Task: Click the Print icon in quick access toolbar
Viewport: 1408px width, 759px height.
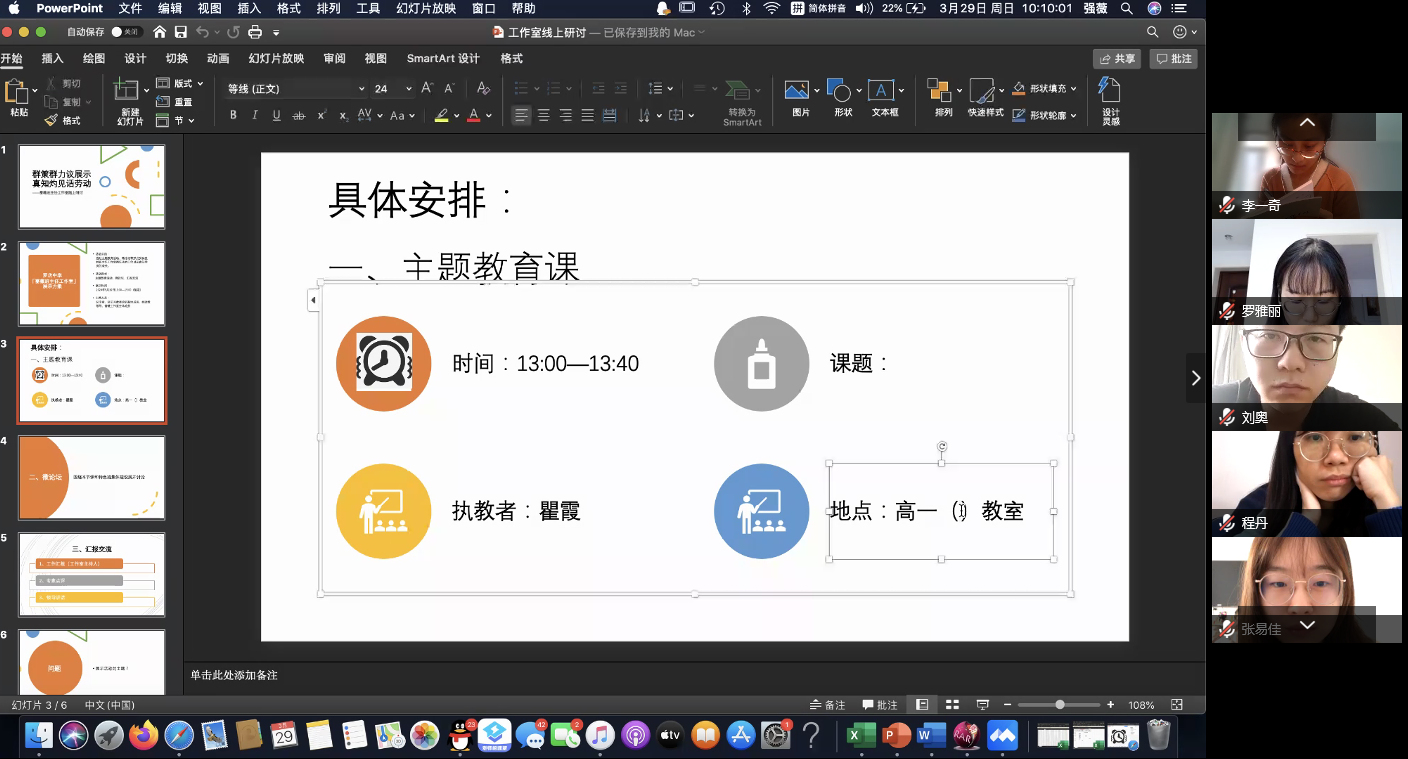Action: (x=255, y=32)
